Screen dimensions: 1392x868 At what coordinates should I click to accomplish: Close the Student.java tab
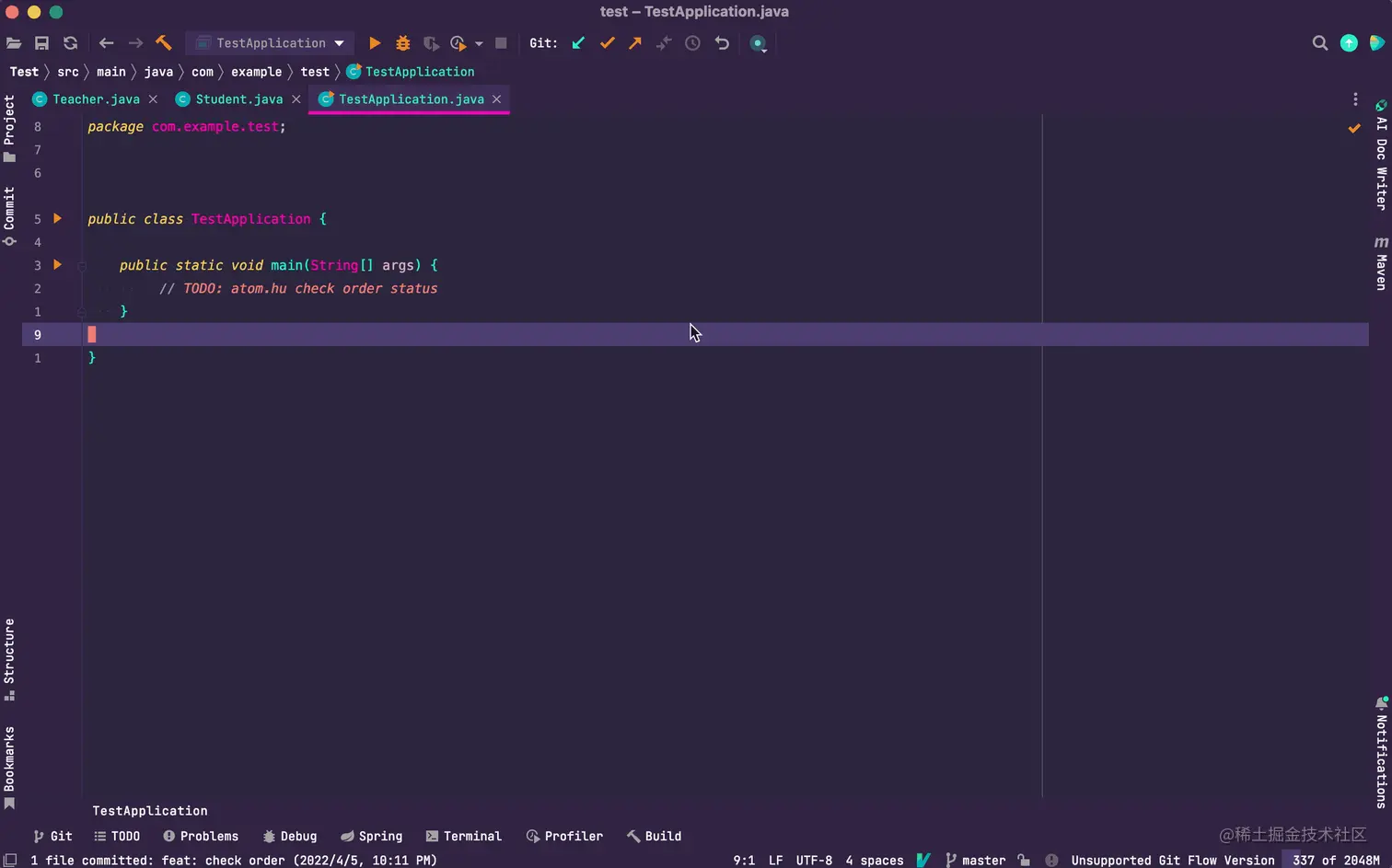(x=296, y=99)
